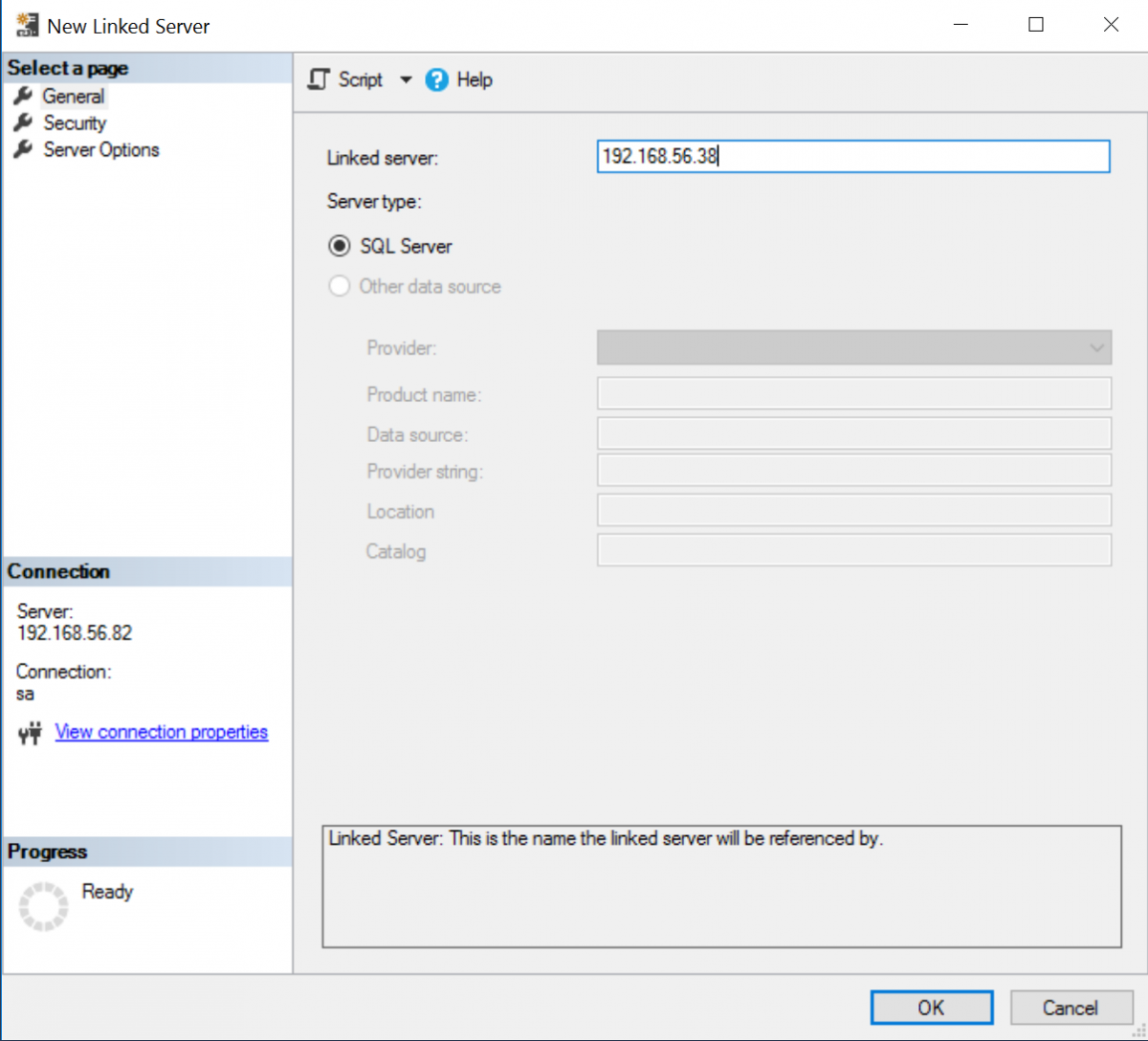
Task: Select the SQL Server radio button
Action: [x=340, y=246]
